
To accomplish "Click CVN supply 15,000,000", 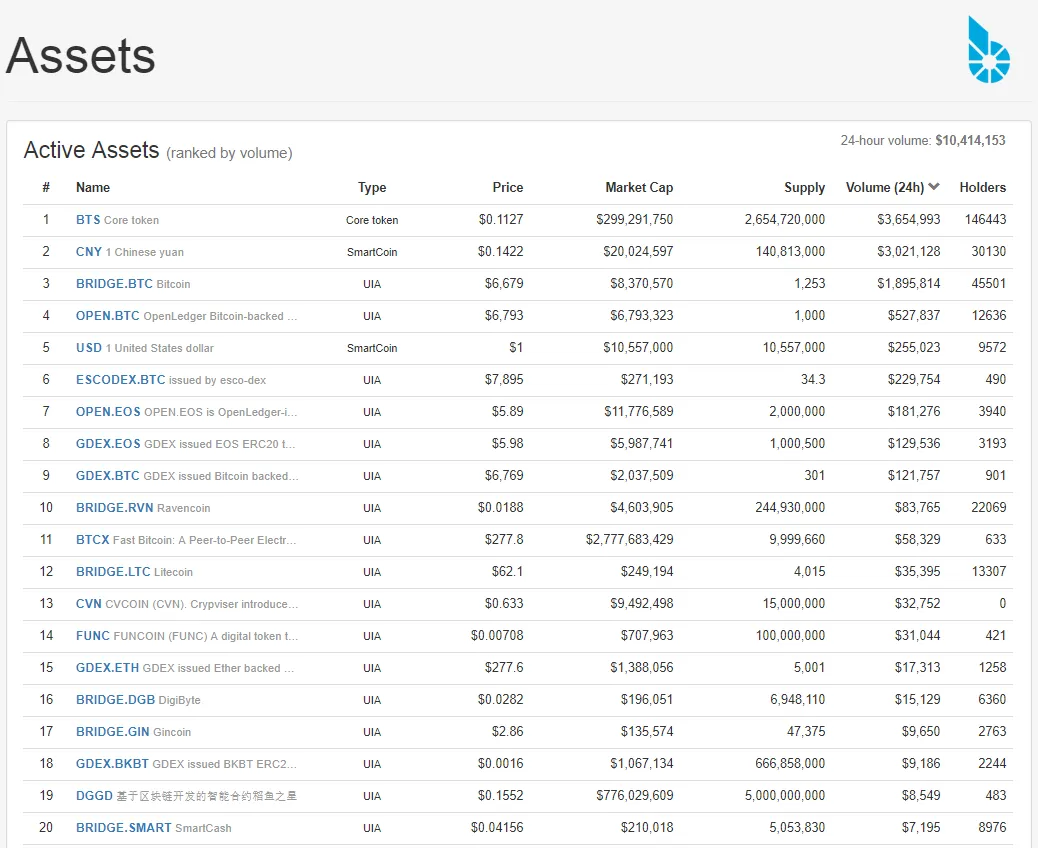I will point(794,603).
